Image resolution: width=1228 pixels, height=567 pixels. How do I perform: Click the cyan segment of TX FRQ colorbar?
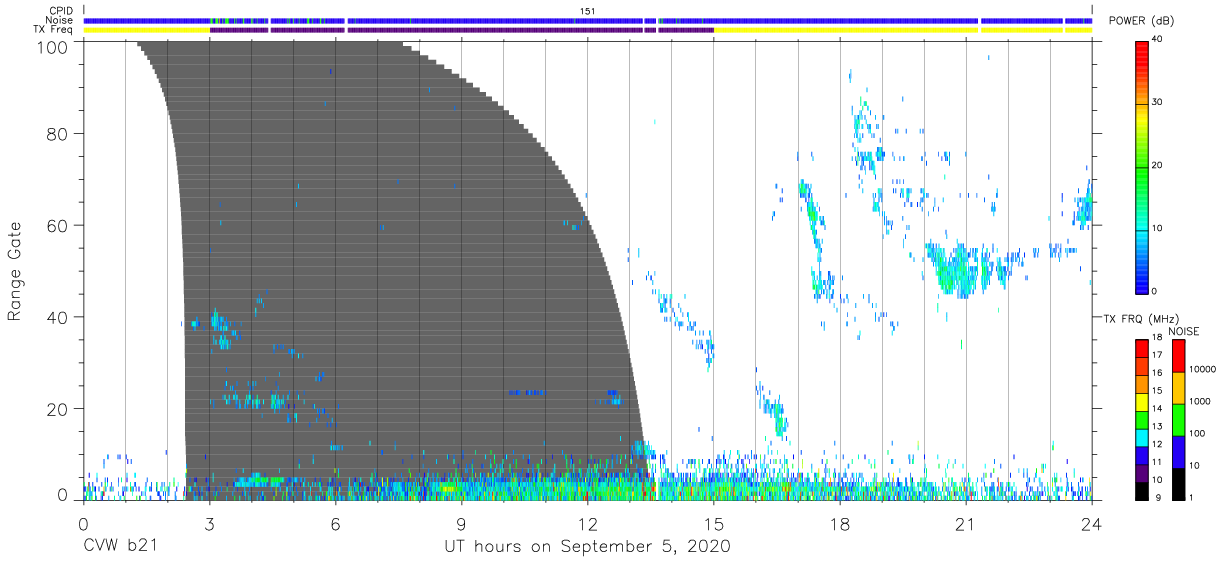point(1141,436)
